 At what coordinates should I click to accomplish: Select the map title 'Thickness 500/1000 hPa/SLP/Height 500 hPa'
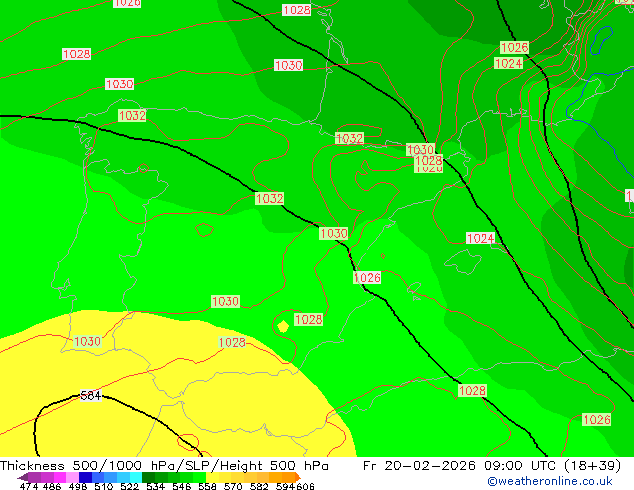164,465
